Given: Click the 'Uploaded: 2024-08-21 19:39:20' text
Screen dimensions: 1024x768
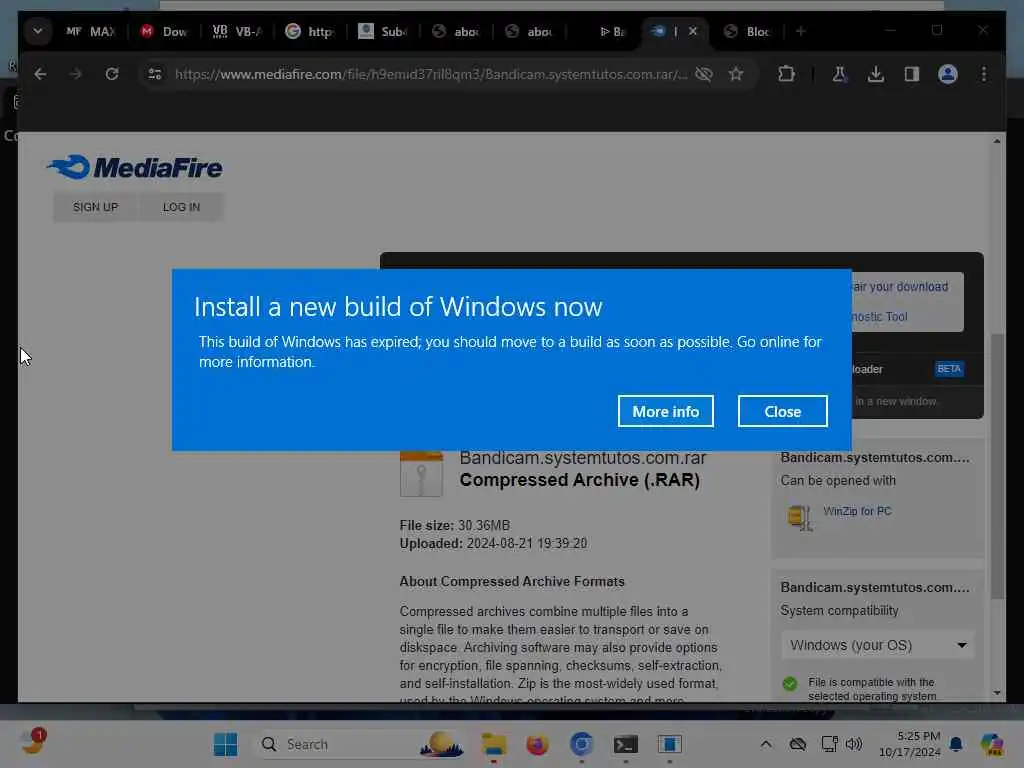Looking at the screenshot, I should point(493,543).
